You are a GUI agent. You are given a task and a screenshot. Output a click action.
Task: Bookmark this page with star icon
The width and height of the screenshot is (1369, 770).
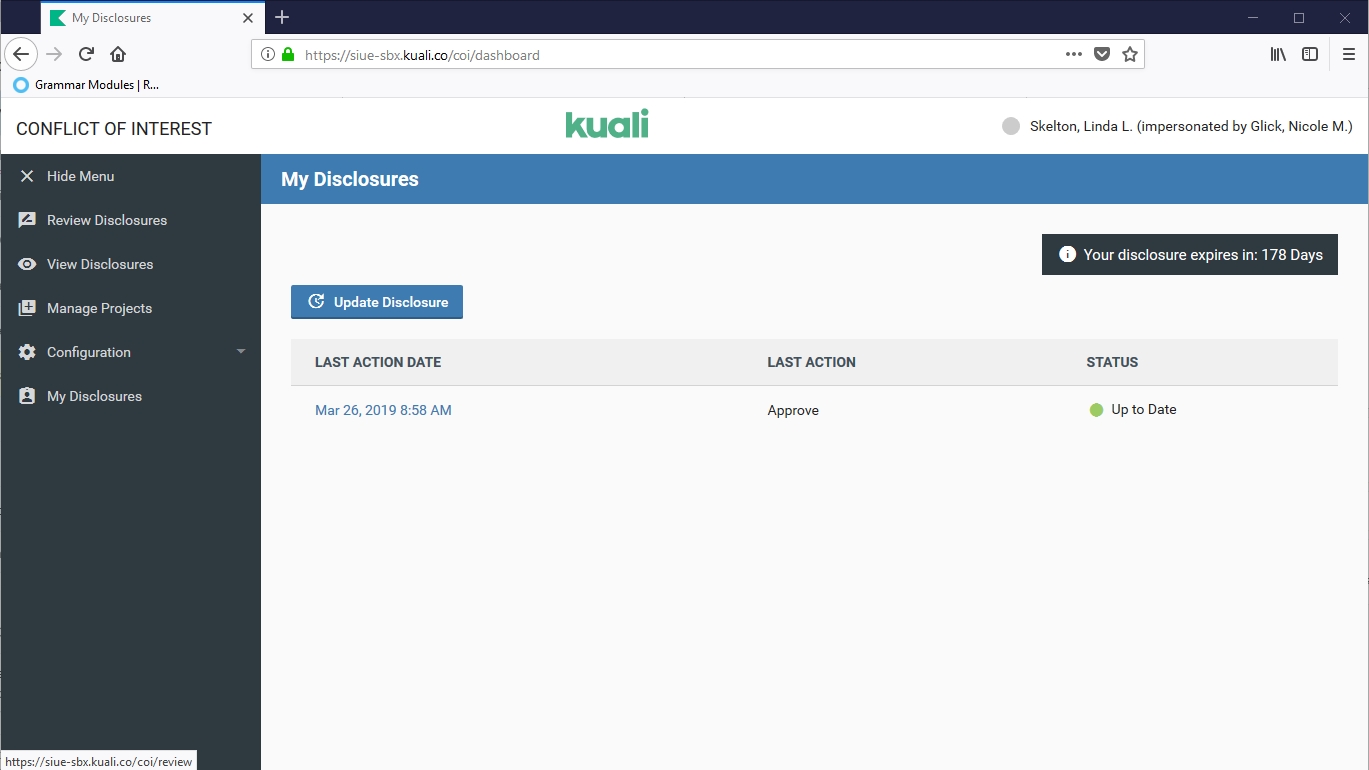[1130, 55]
